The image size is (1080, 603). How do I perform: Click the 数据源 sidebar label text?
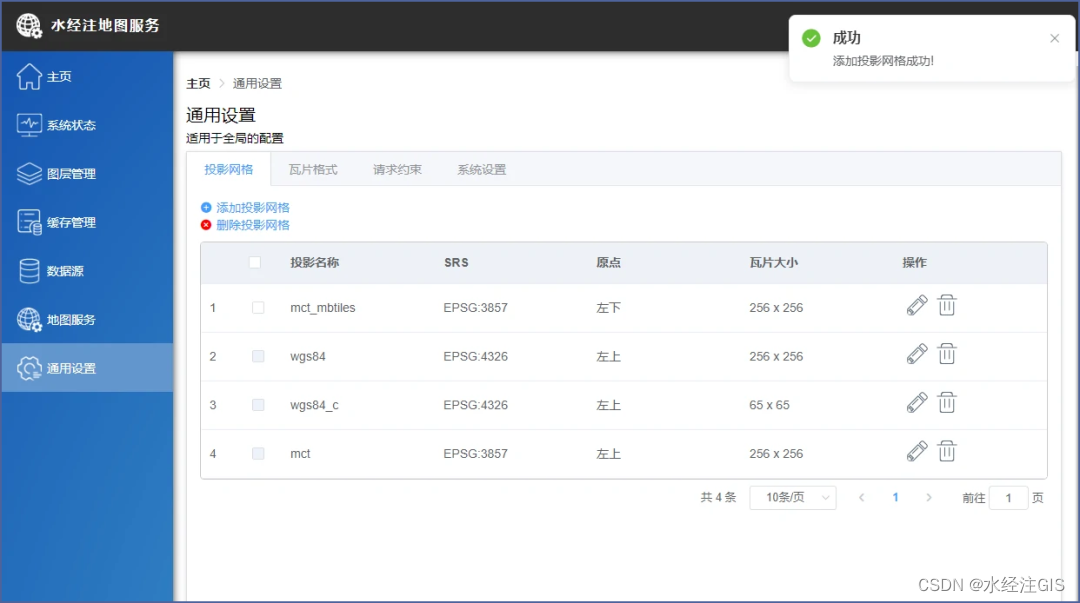(x=65, y=271)
